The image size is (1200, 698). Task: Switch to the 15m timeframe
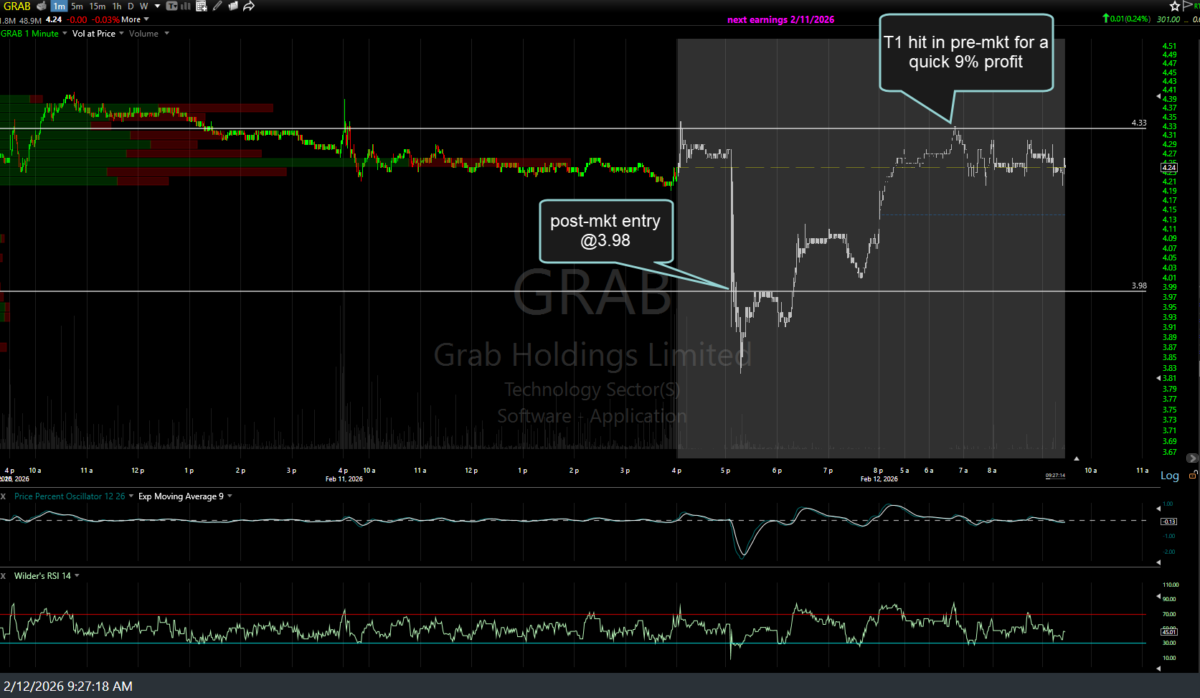[96, 6]
